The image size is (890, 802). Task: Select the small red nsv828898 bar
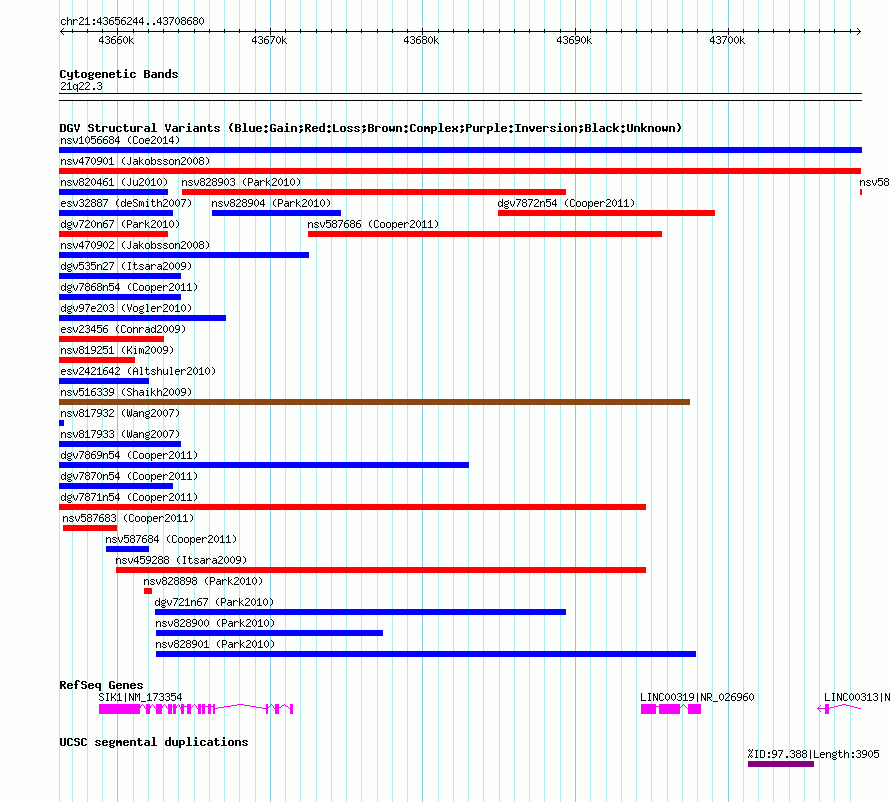point(148,591)
